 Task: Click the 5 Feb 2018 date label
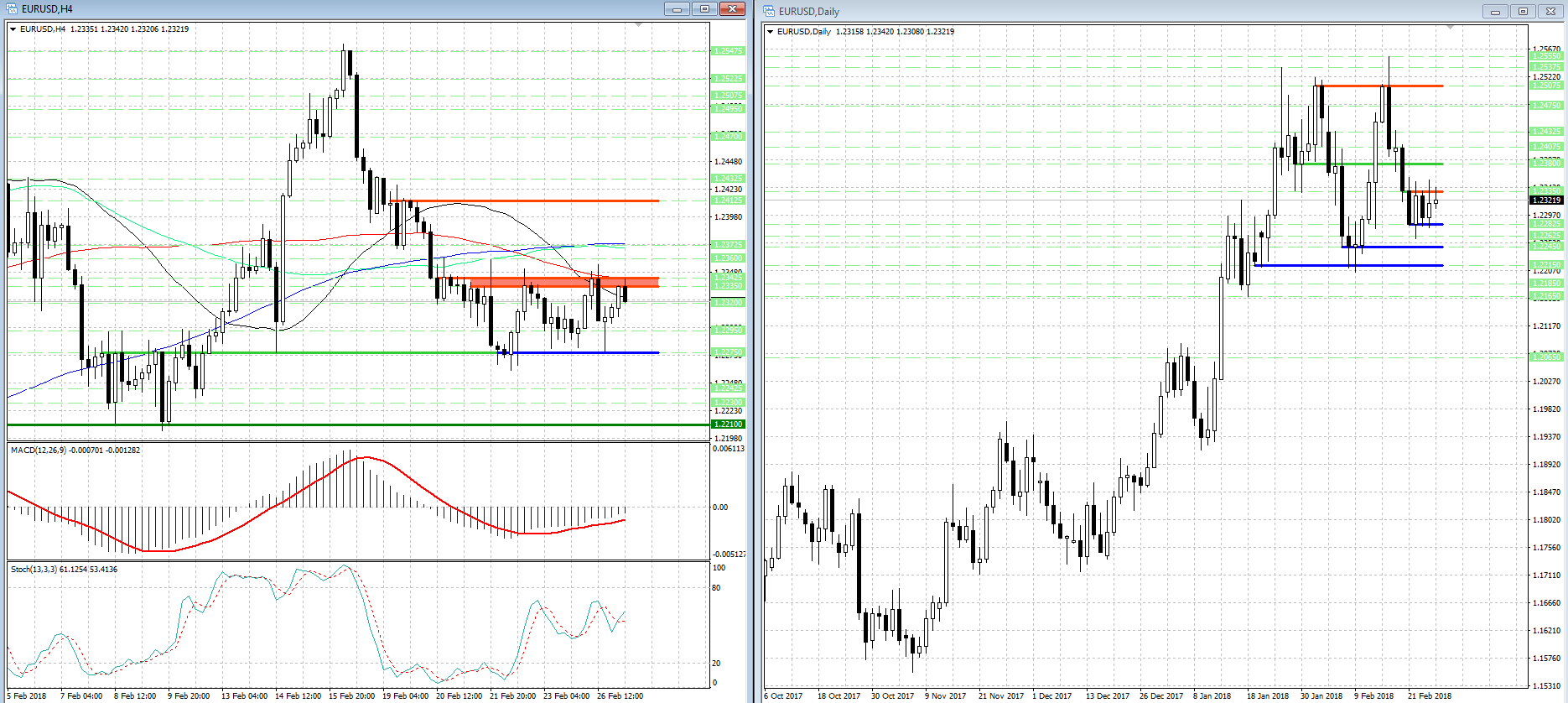tap(26, 695)
